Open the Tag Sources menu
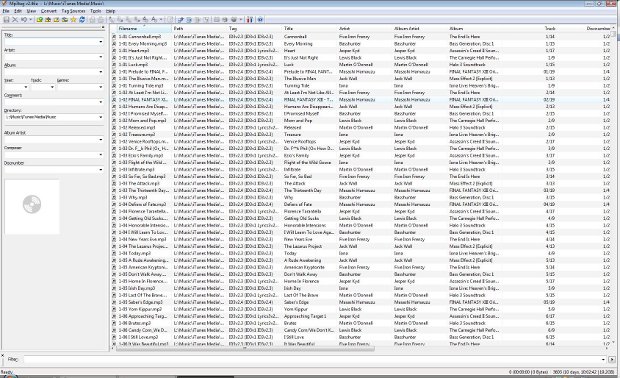The height and width of the screenshot is (378, 620). (73, 11)
